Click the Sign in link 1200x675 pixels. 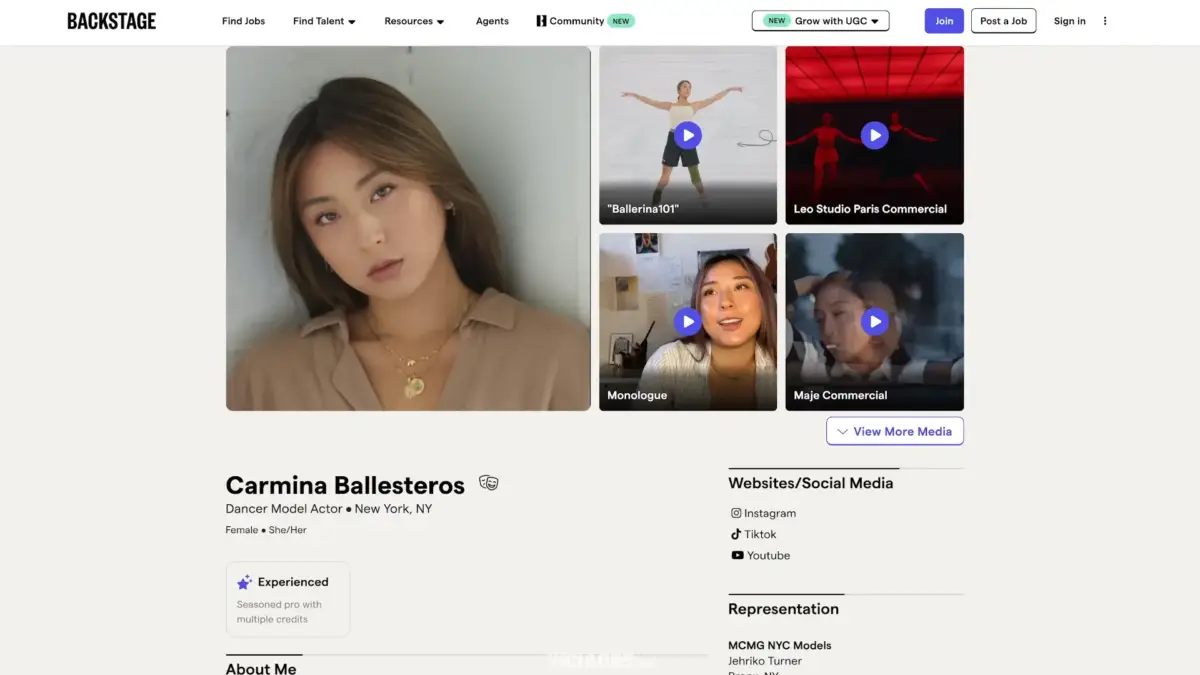coord(1069,21)
